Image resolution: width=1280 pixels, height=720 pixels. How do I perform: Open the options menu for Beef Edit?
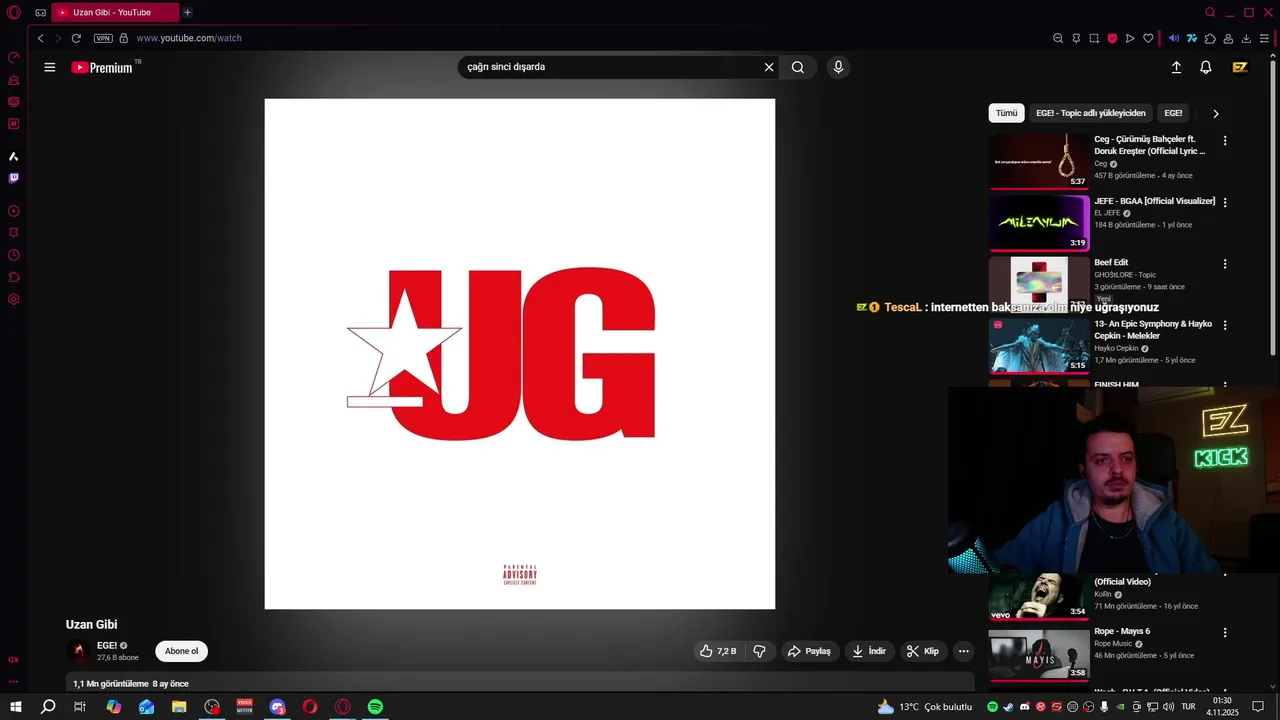pyautogui.click(x=1225, y=264)
